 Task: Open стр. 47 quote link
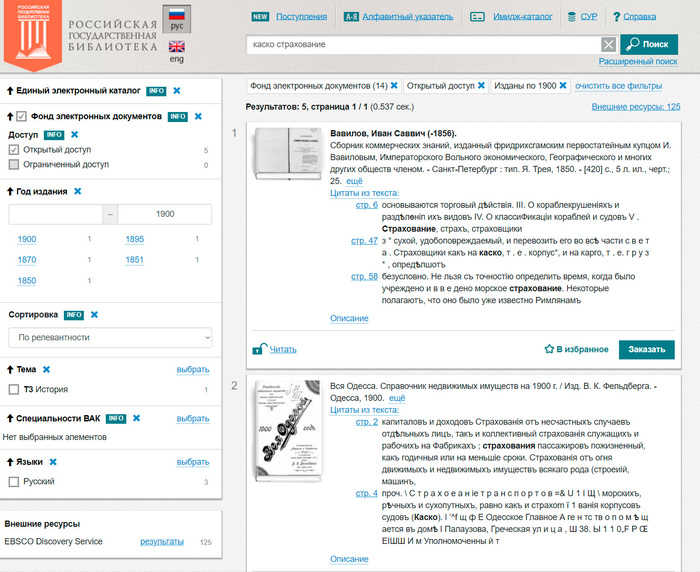point(364,241)
